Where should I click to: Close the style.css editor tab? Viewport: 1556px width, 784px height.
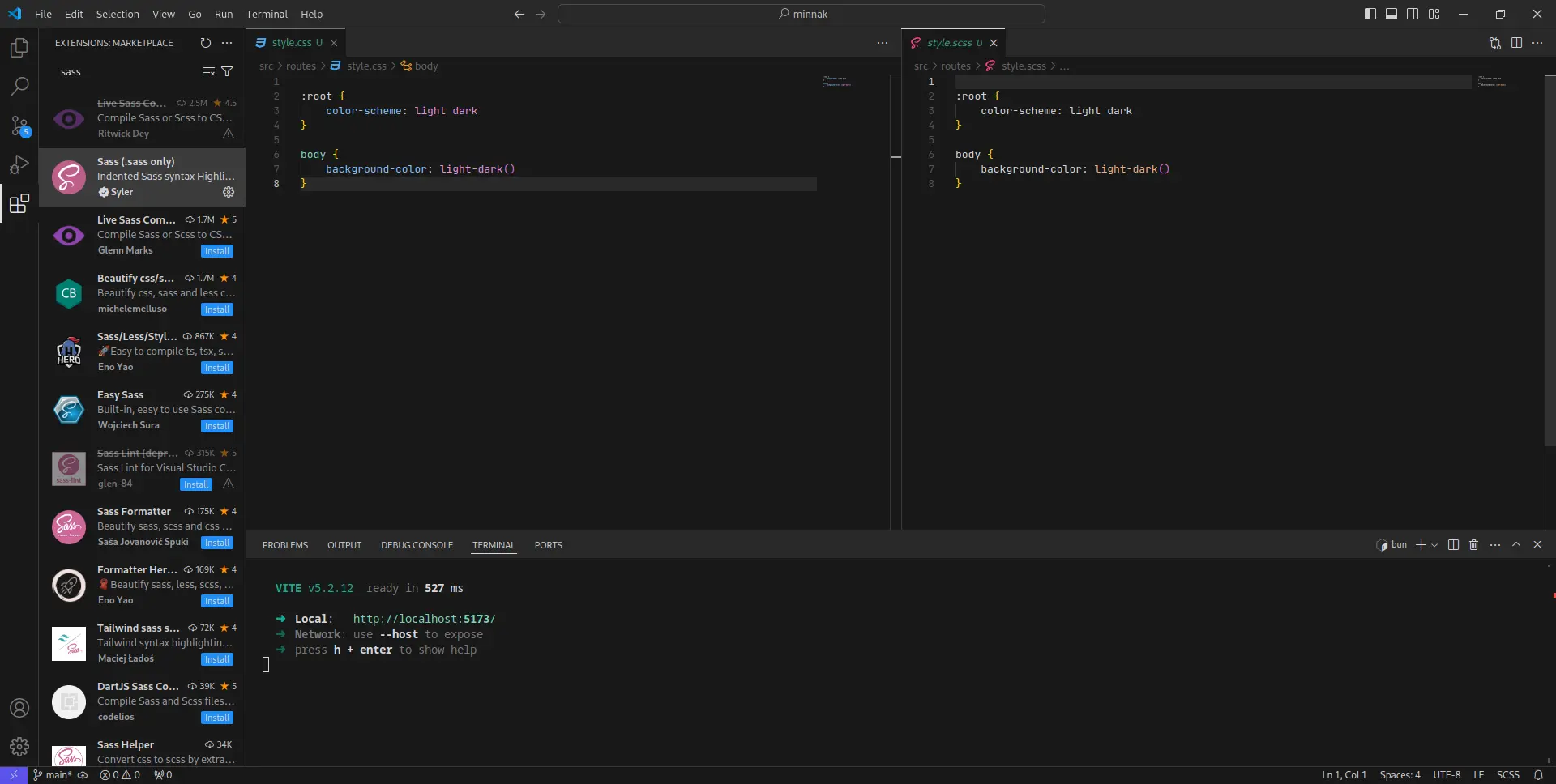(334, 43)
